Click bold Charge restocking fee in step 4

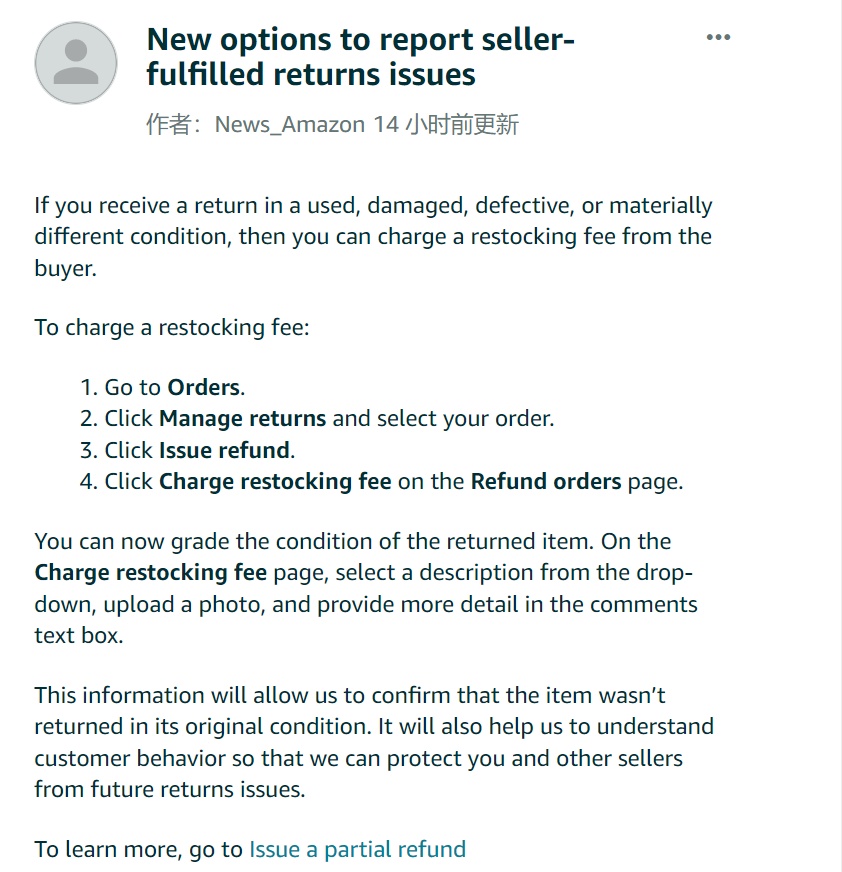[x=275, y=482]
